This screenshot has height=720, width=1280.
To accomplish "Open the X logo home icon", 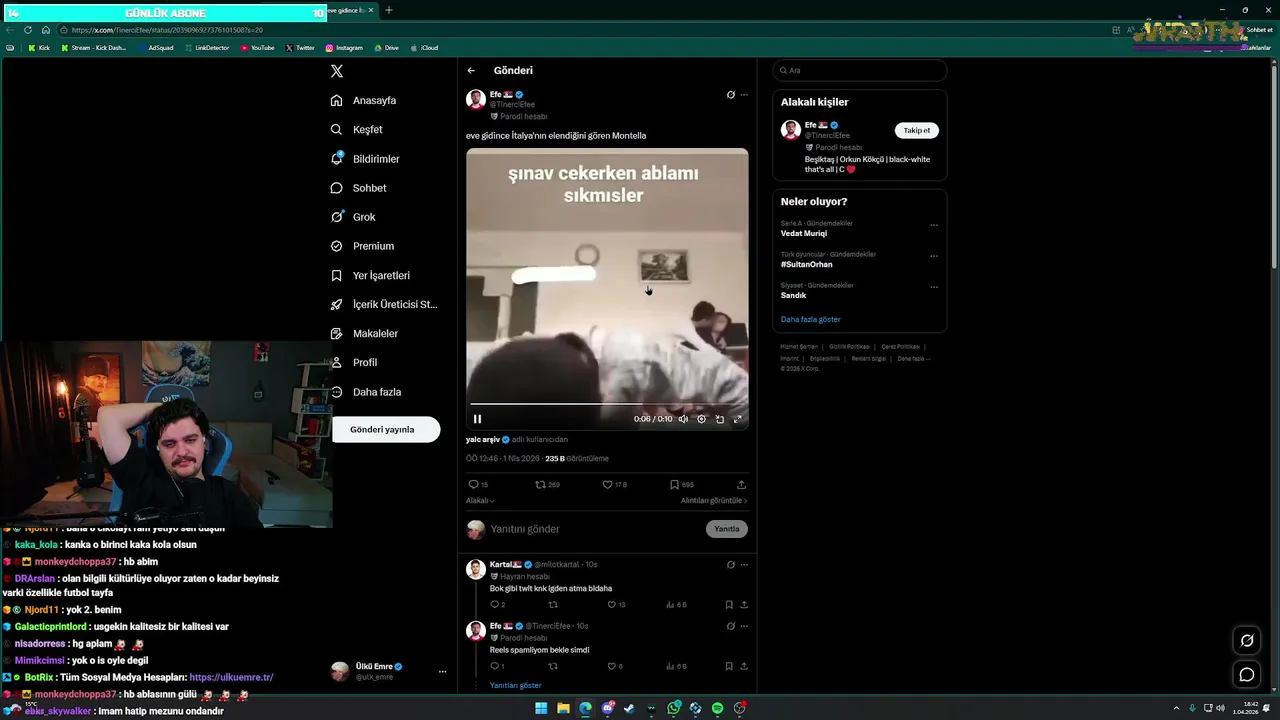I will tap(337, 71).
